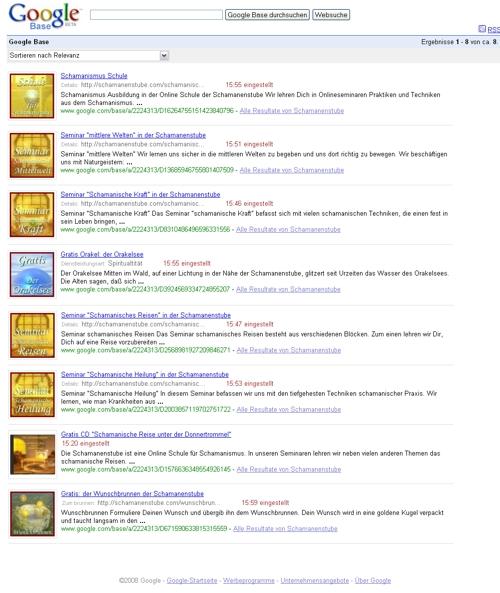Image resolution: width=500 pixels, height=593 pixels.
Task: Click the "15:51 eingestellt" timestamp
Action: point(249,144)
